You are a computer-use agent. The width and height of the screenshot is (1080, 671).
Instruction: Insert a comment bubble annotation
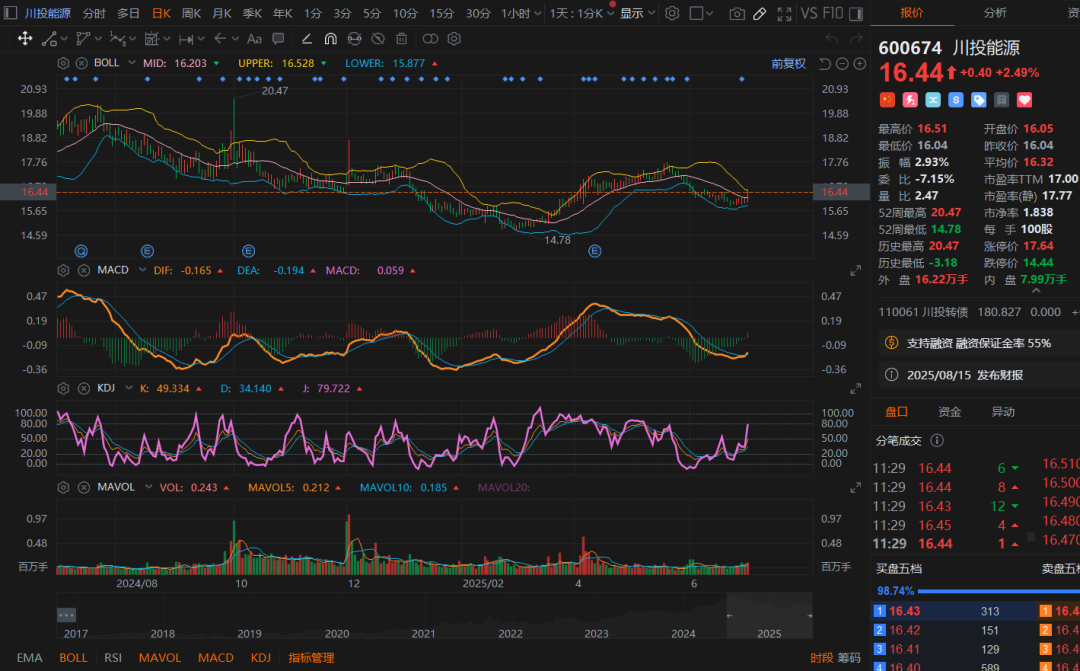click(278, 39)
